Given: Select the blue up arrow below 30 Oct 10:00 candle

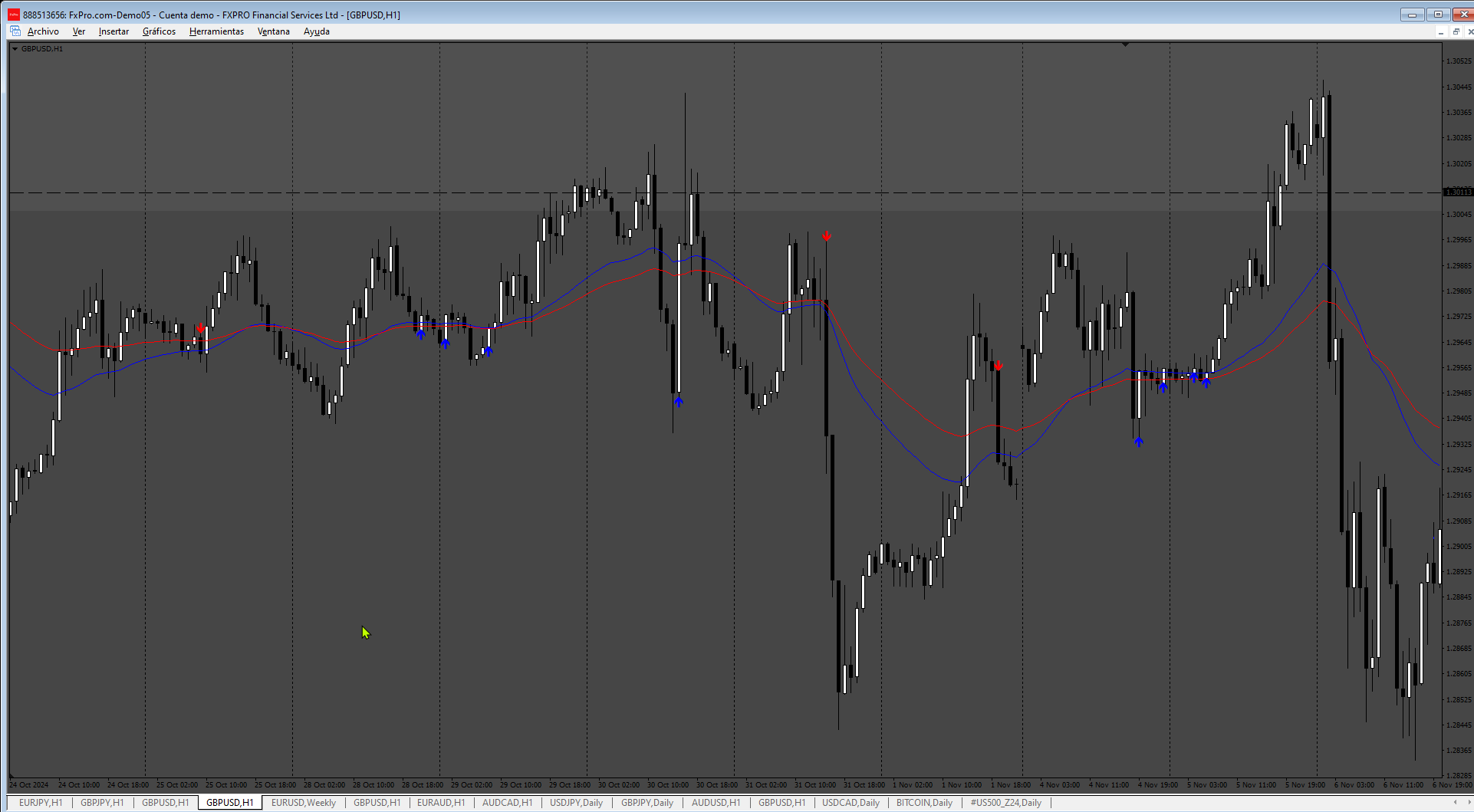Looking at the screenshot, I should 678,401.
